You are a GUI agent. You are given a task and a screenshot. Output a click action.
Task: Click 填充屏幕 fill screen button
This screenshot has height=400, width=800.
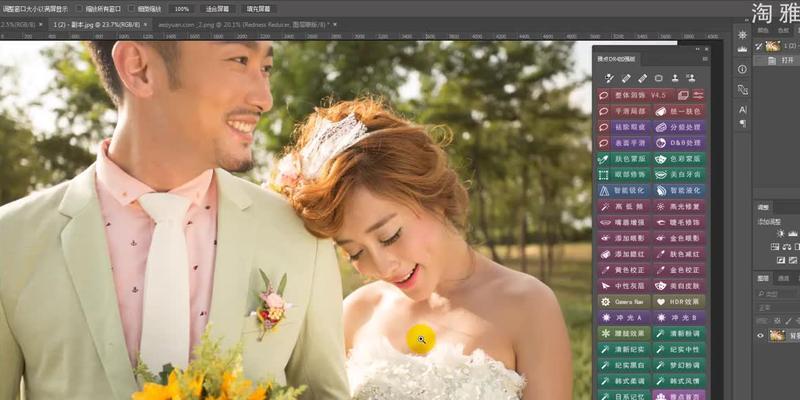point(259,9)
